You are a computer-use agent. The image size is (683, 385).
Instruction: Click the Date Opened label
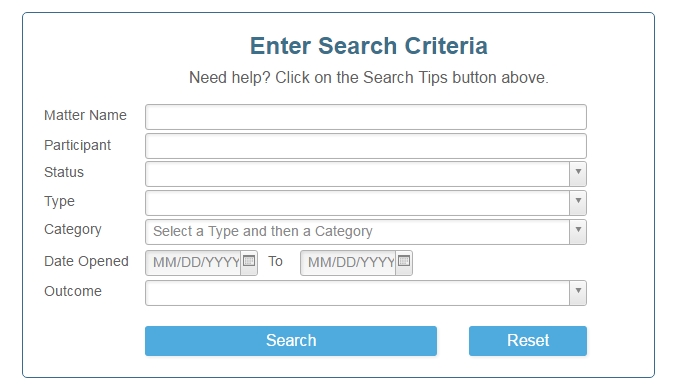pos(86,261)
